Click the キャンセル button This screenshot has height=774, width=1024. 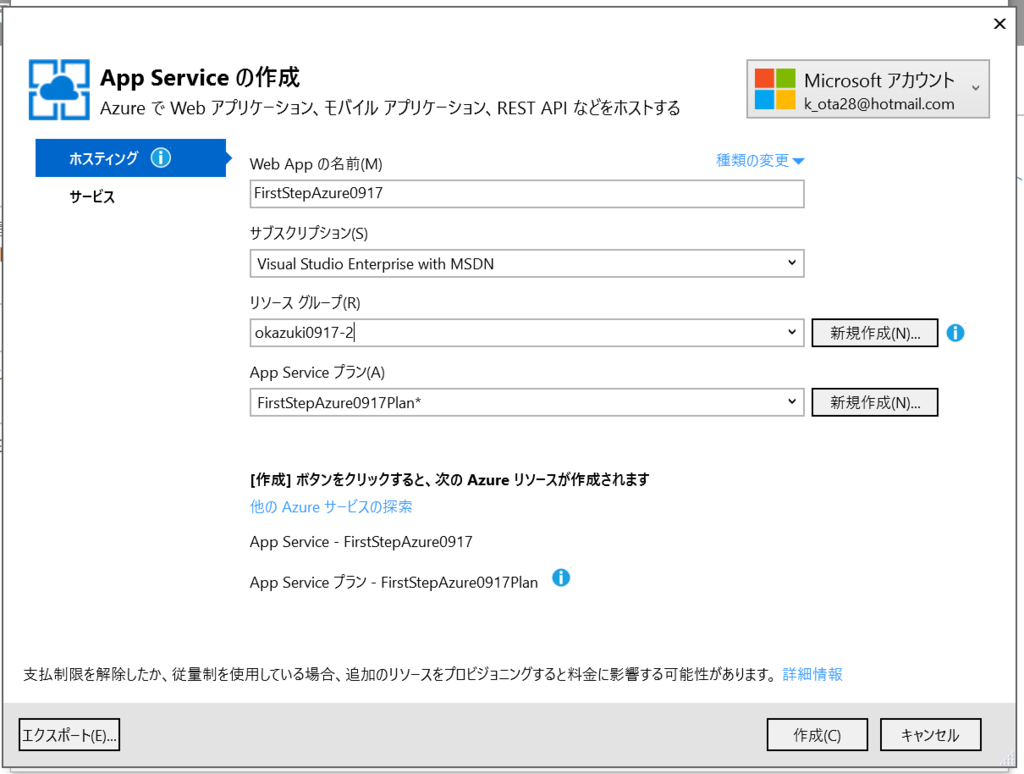pos(930,735)
